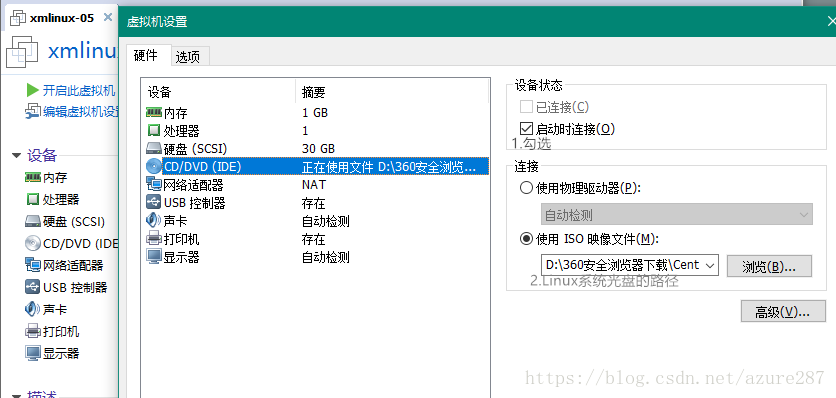The image size is (836, 398).
Task: Click the processor icon in the dialog's device list
Action: (x=154, y=130)
